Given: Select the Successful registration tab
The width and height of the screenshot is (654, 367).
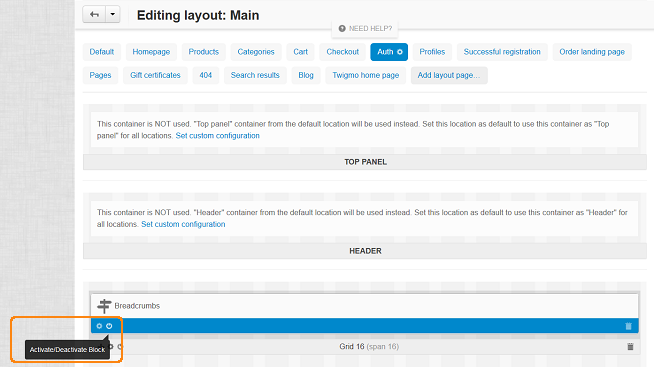Looking at the screenshot, I should tap(502, 52).
